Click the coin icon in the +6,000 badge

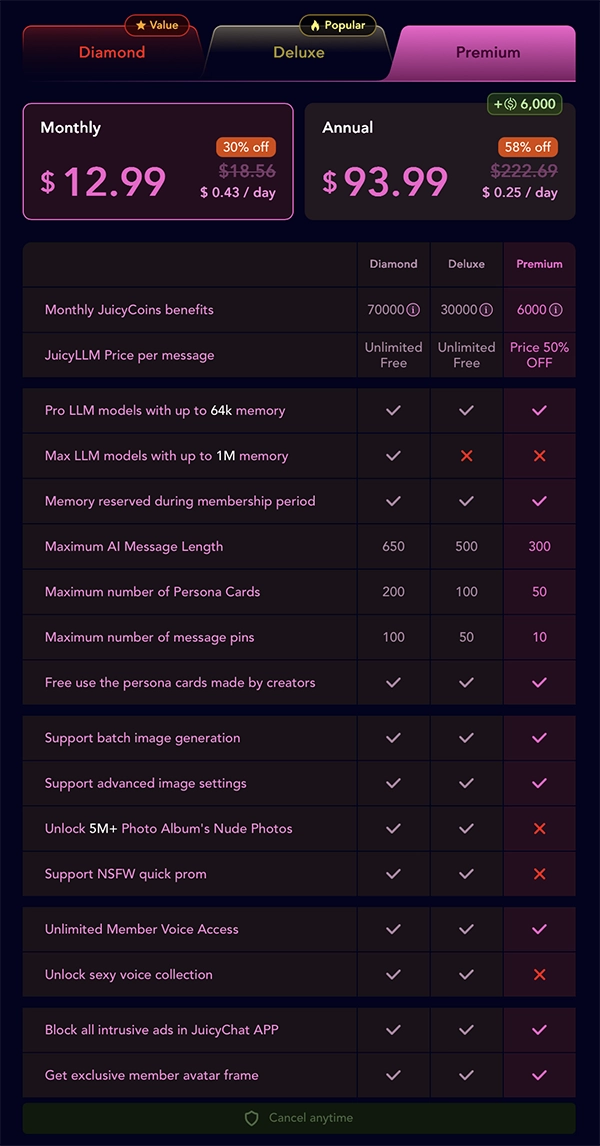click(512, 104)
